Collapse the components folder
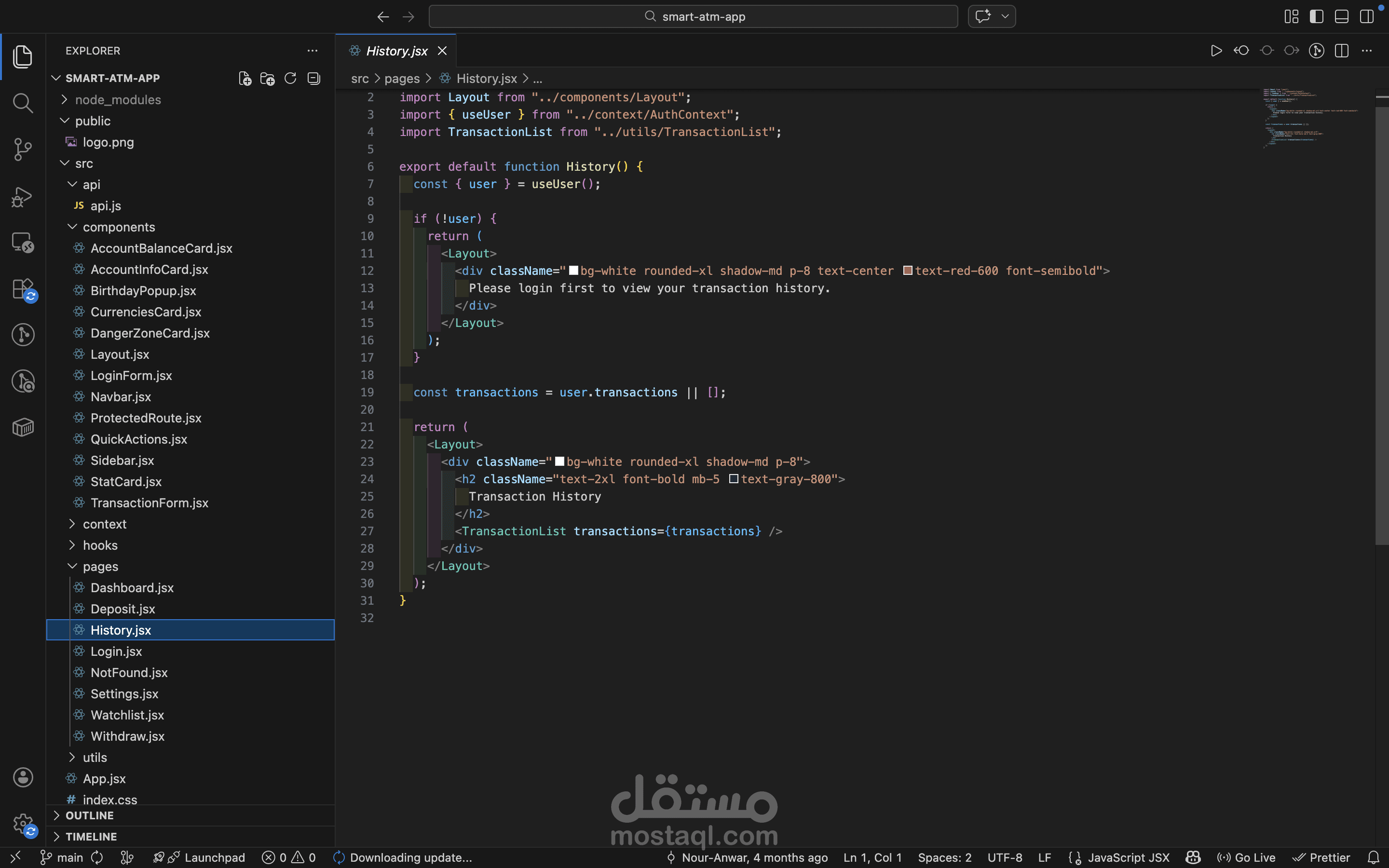The height and width of the screenshot is (868, 1389). click(118, 227)
